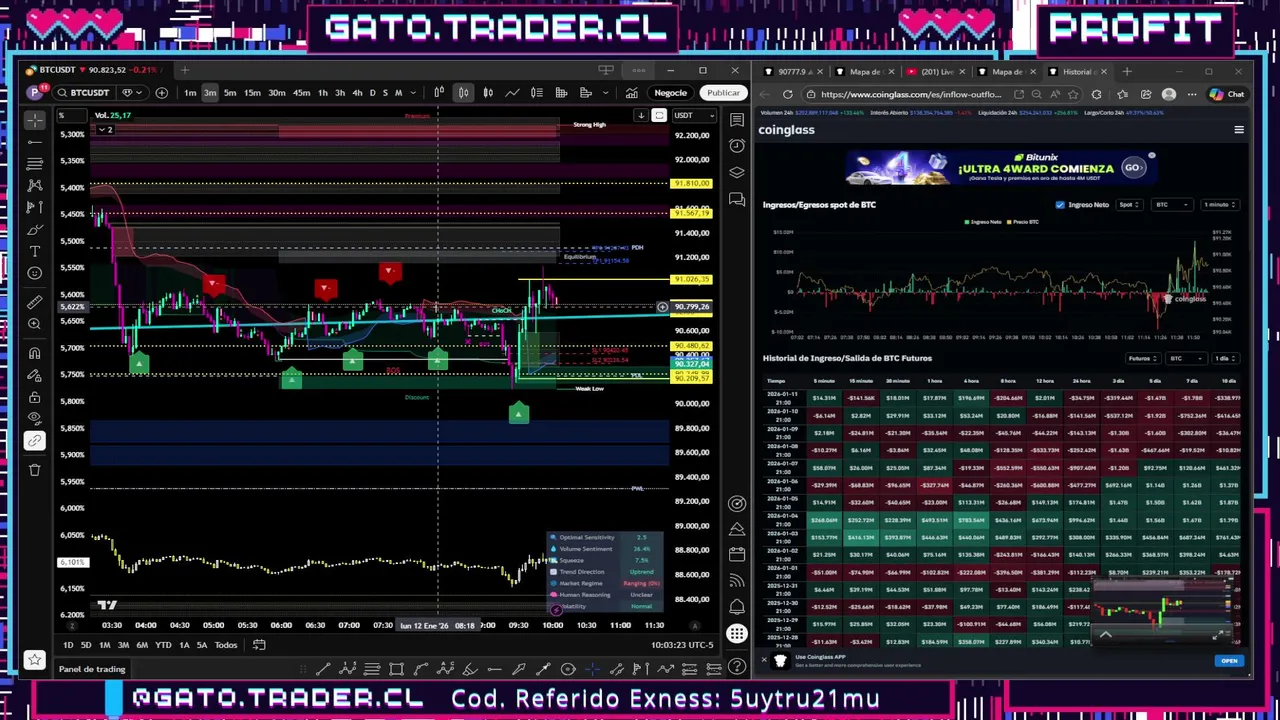The image size is (1280, 720).
Task: Choose the bars chart style icon
Action: tap(439, 93)
